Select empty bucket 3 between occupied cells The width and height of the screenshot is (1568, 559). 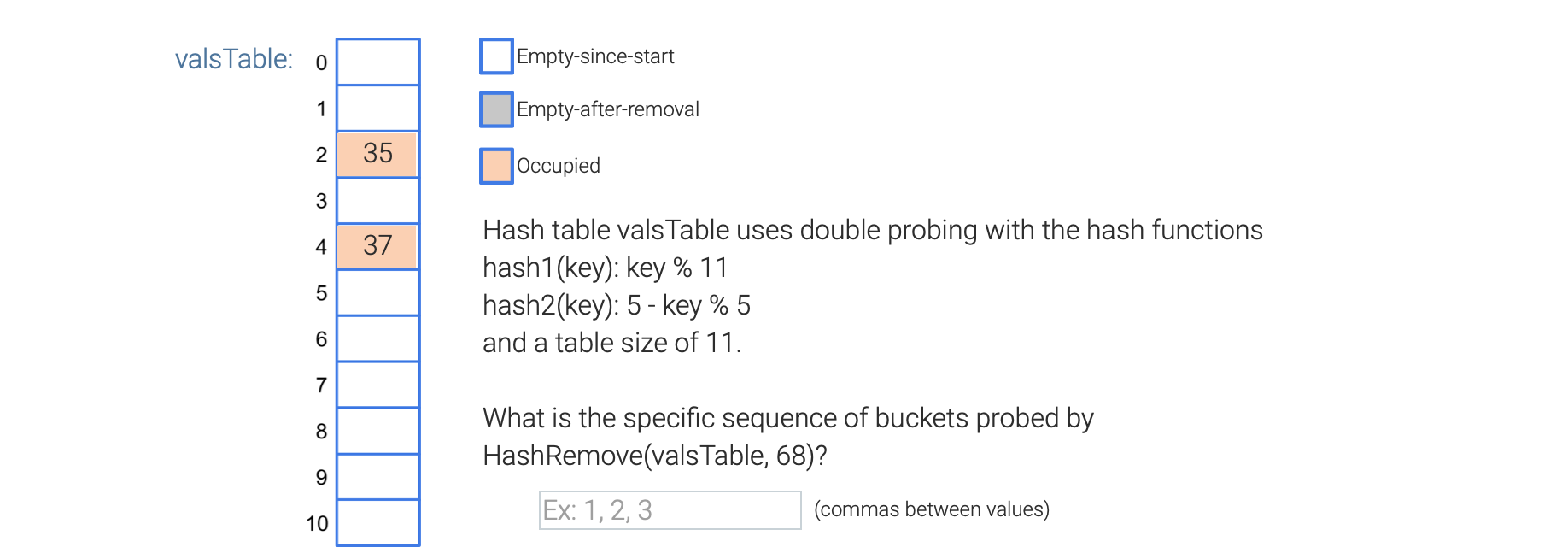(x=377, y=201)
